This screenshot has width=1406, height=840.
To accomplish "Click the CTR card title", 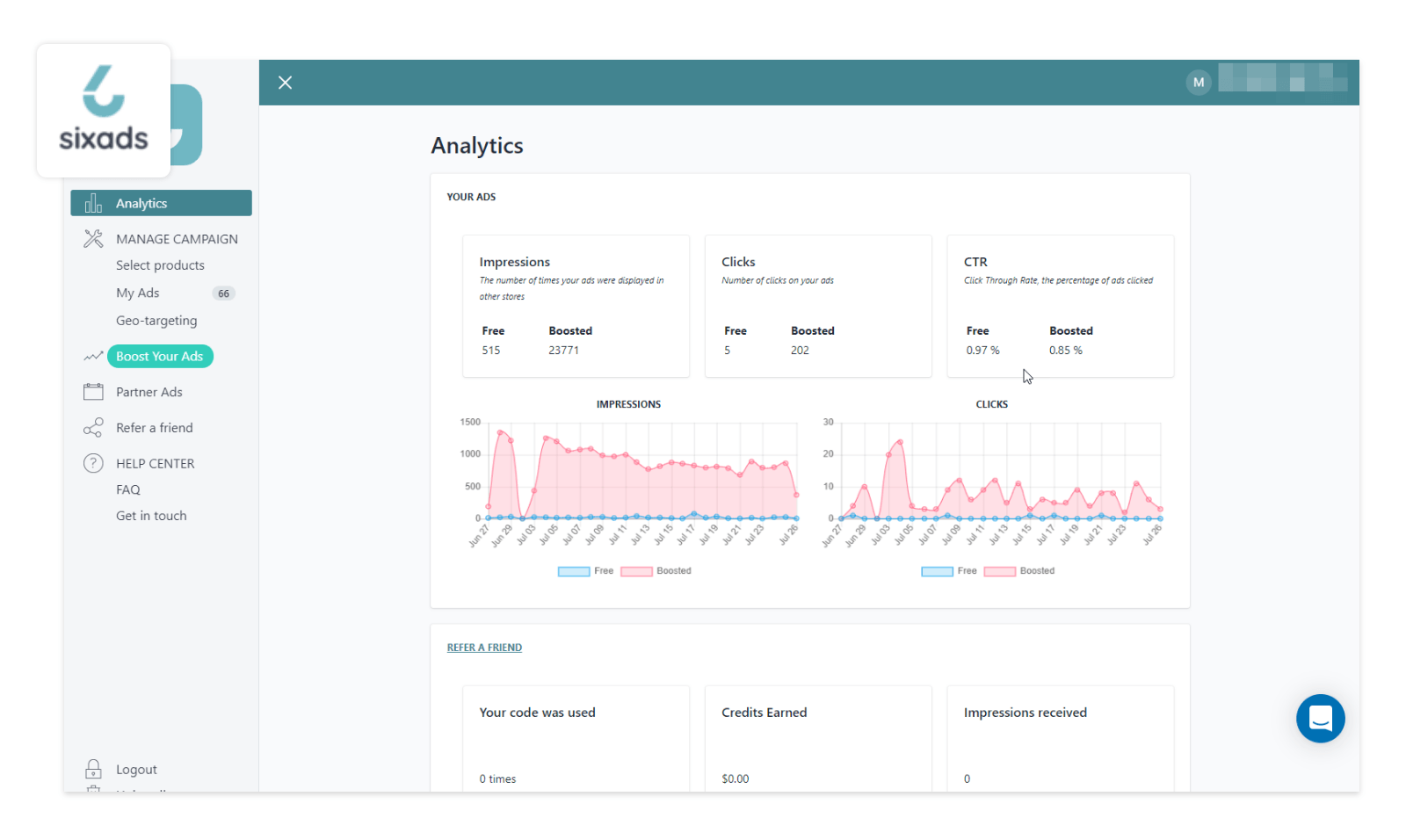I will pyautogui.click(x=975, y=262).
